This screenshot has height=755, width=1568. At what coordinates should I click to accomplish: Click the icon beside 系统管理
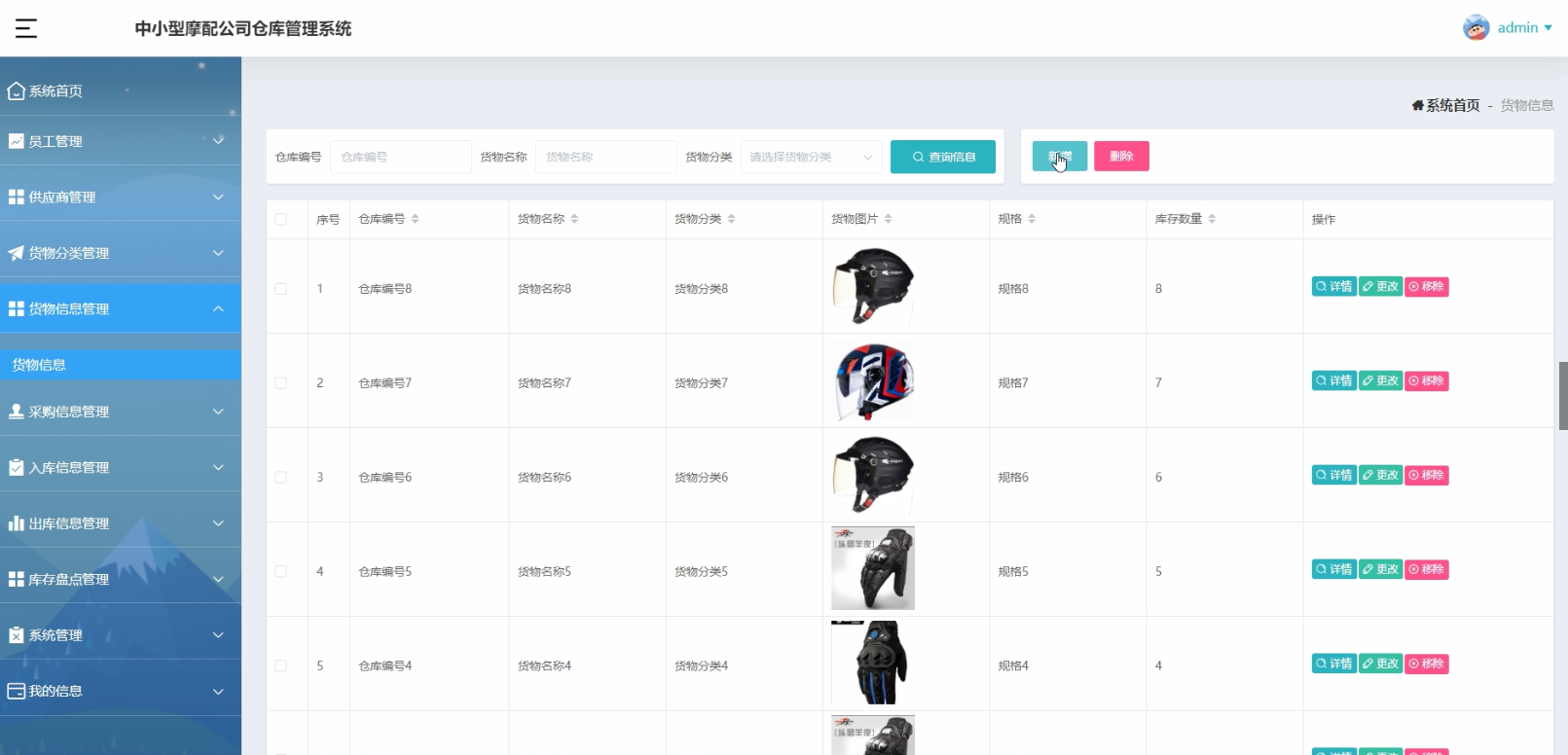[x=16, y=635]
